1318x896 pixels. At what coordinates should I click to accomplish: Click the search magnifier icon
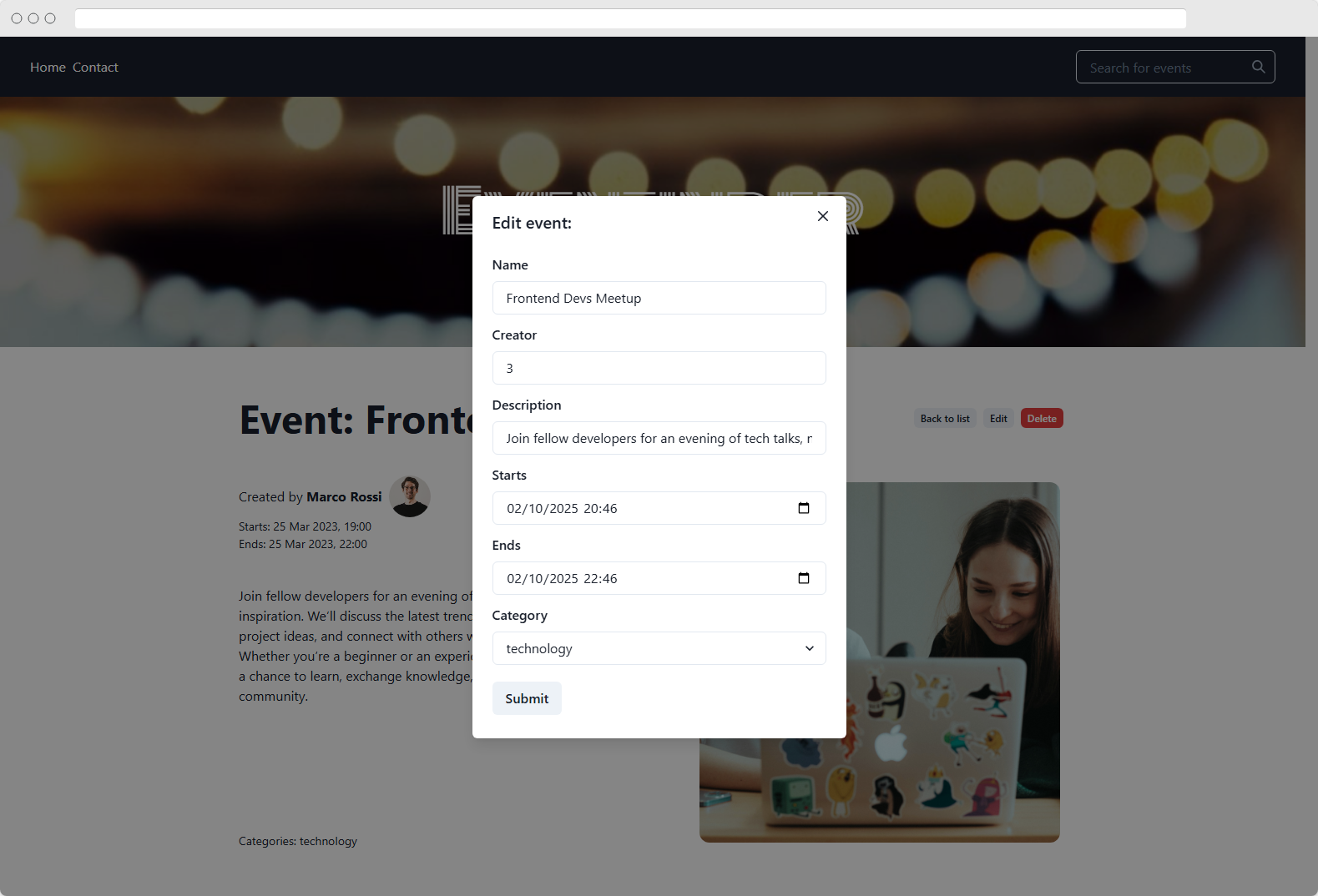[x=1259, y=67]
